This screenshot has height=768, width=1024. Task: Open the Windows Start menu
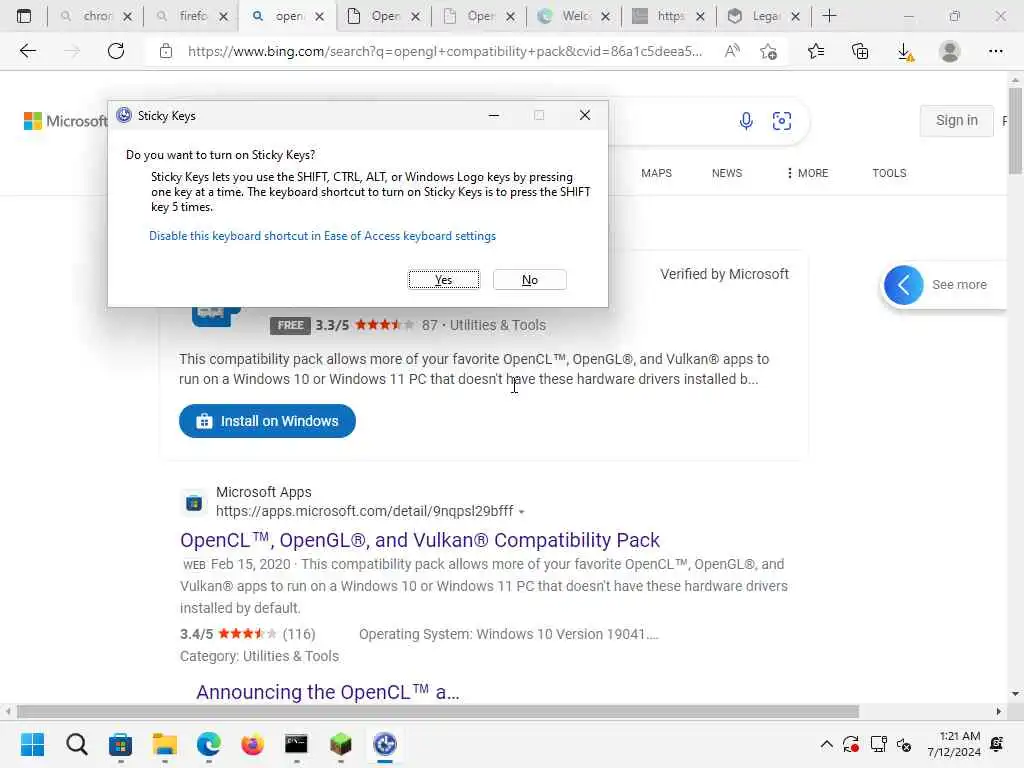(32, 744)
